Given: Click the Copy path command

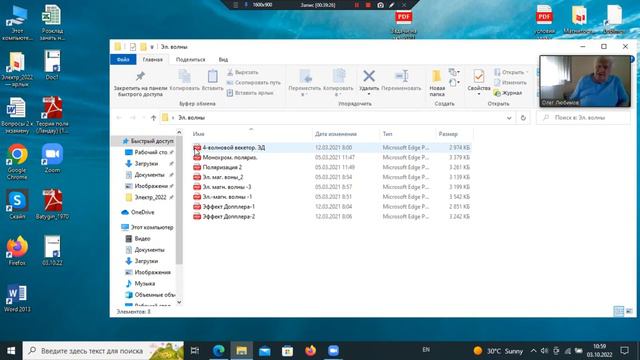Looking at the screenshot, I should point(254,82).
